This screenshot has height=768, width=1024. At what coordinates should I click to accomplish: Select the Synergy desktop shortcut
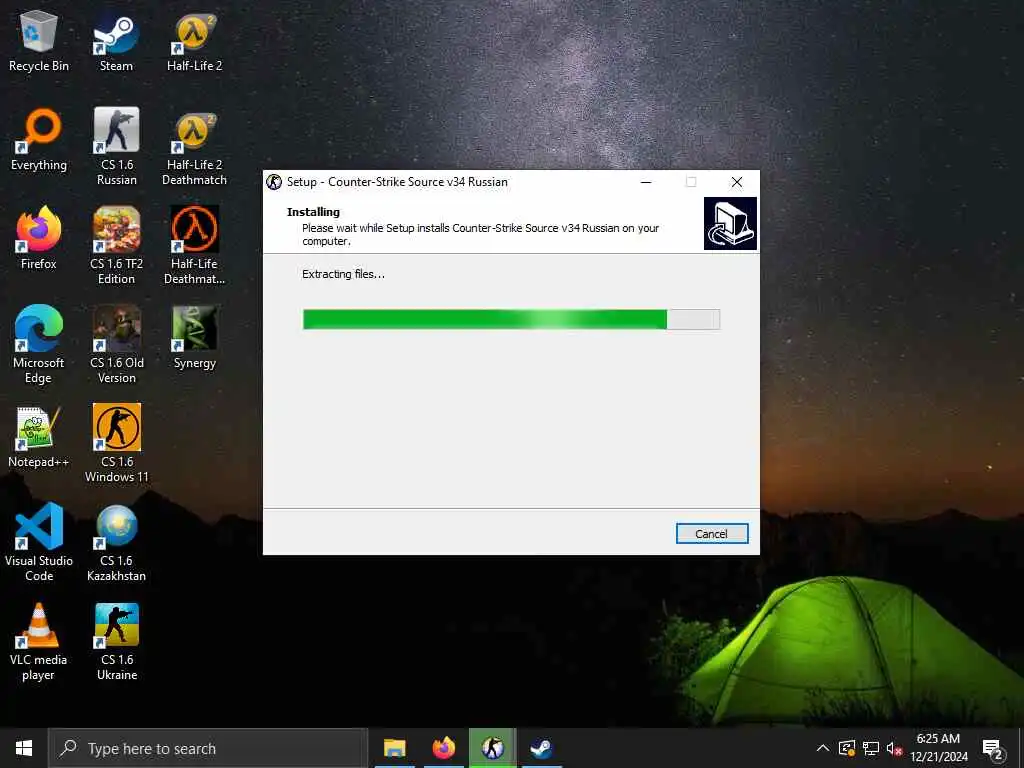point(195,338)
